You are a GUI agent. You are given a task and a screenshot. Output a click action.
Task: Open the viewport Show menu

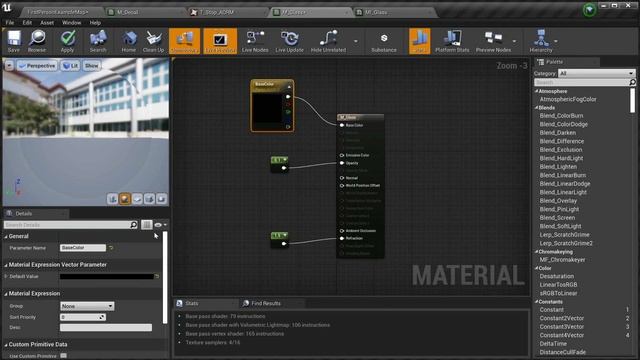[92, 66]
